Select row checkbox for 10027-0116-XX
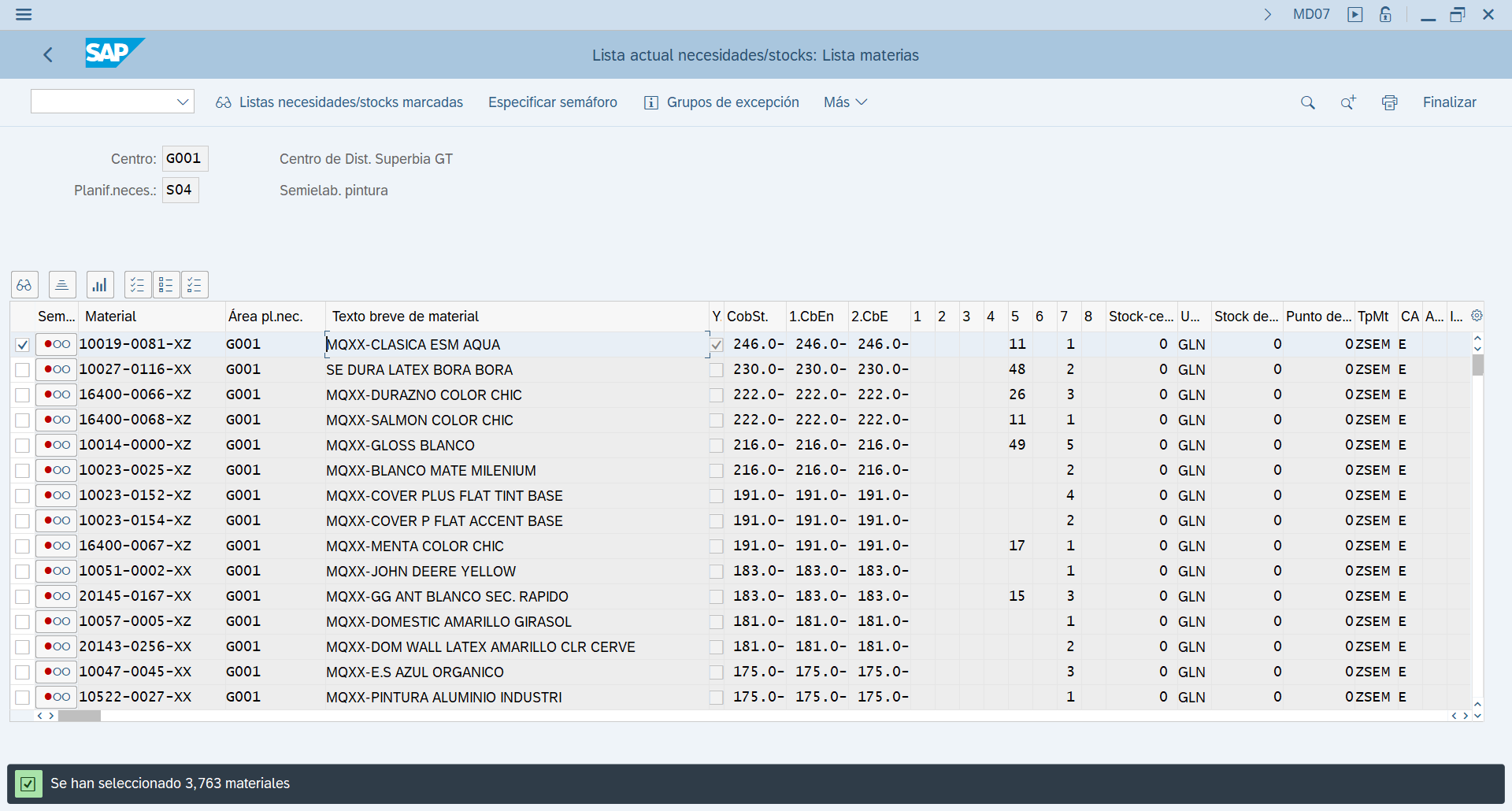The image size is (1512, 811). pyautogui.click(x=22, y=370)
